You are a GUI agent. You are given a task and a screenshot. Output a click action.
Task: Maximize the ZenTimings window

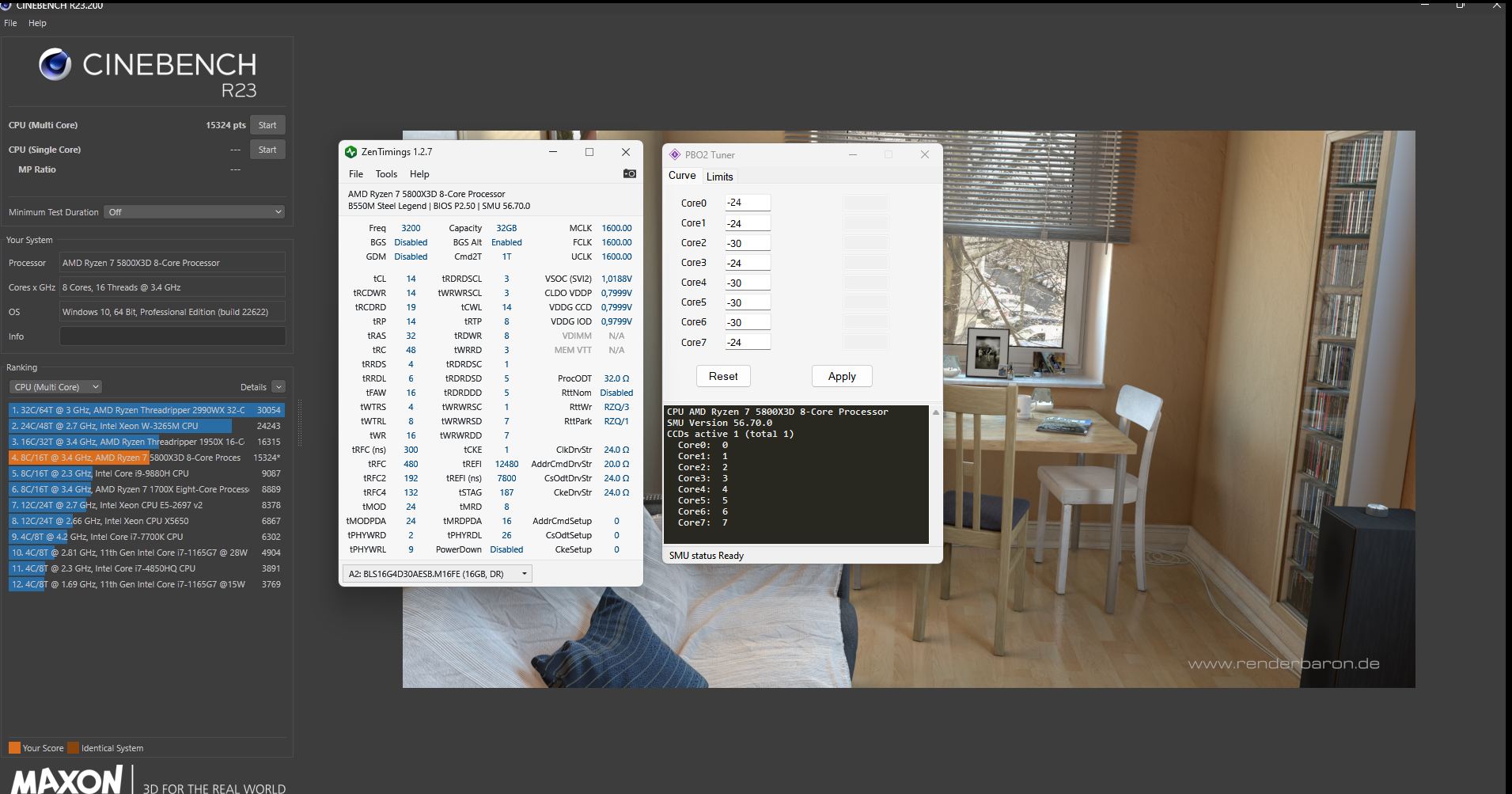click(589, 152)
